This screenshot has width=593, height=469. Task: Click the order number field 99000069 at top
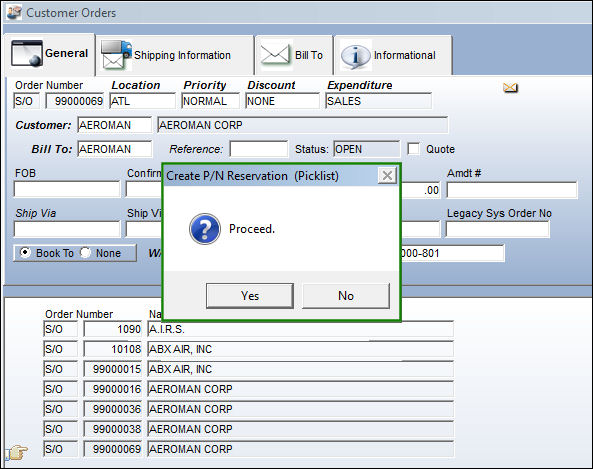75,101
